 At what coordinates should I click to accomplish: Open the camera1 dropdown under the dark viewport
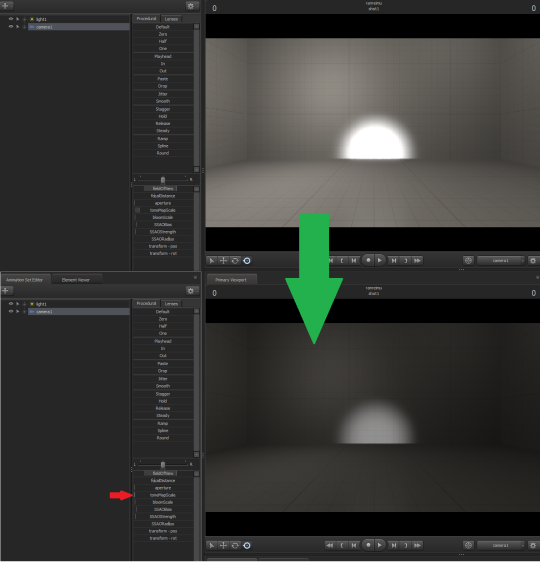click(501, 545)
